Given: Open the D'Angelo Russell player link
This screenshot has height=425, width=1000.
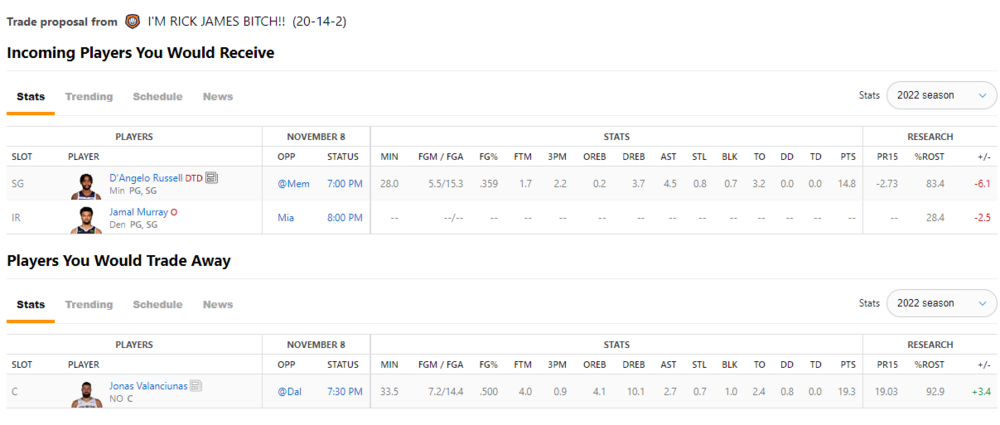Looking at the screenshot, I should coord(146,178).
